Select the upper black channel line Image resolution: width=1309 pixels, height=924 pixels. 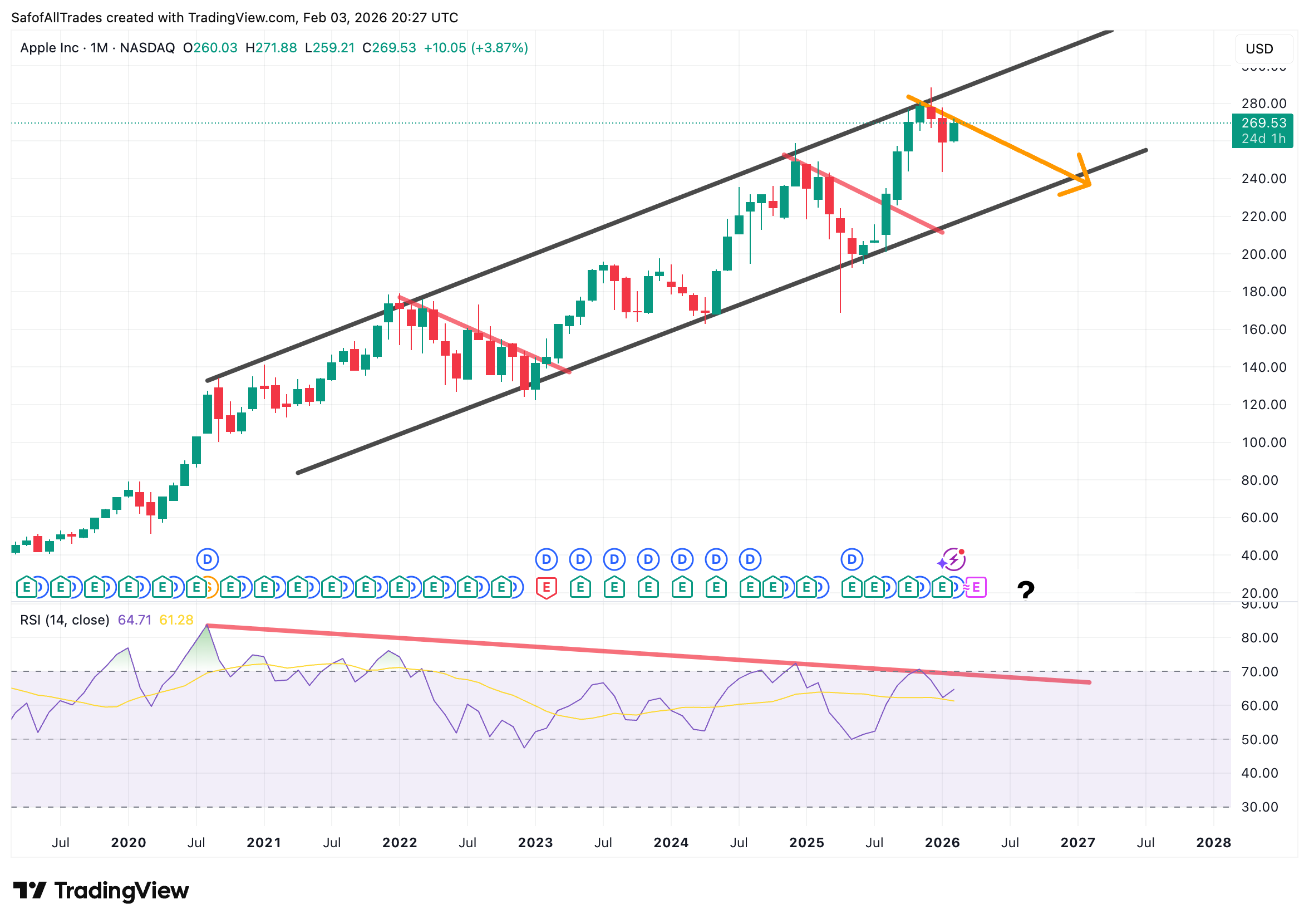pos(570,240)
